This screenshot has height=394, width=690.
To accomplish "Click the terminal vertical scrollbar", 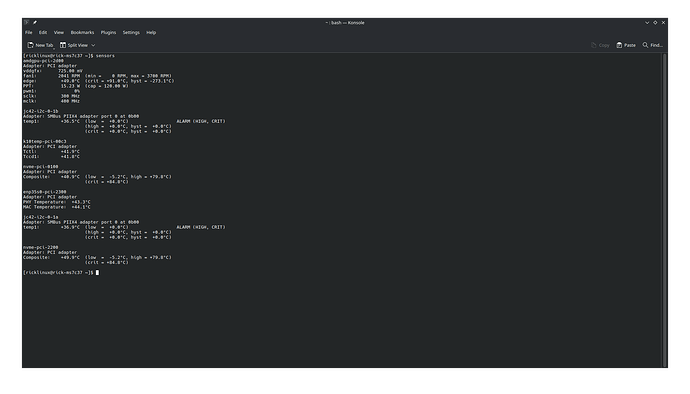I will [664, 210].
